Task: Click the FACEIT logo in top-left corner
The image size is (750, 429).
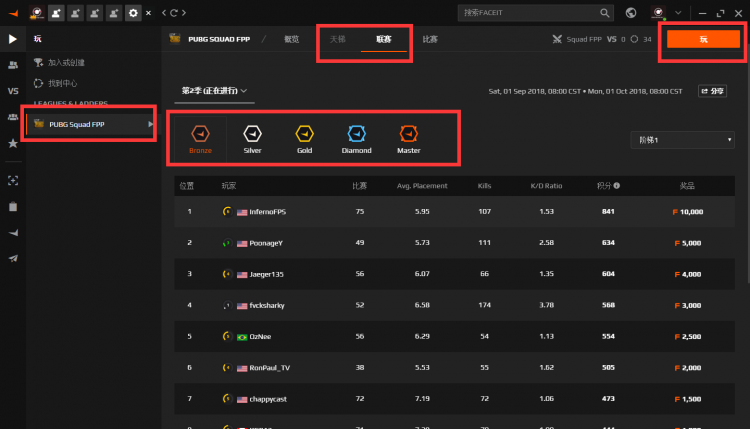Action: point(13,13)
